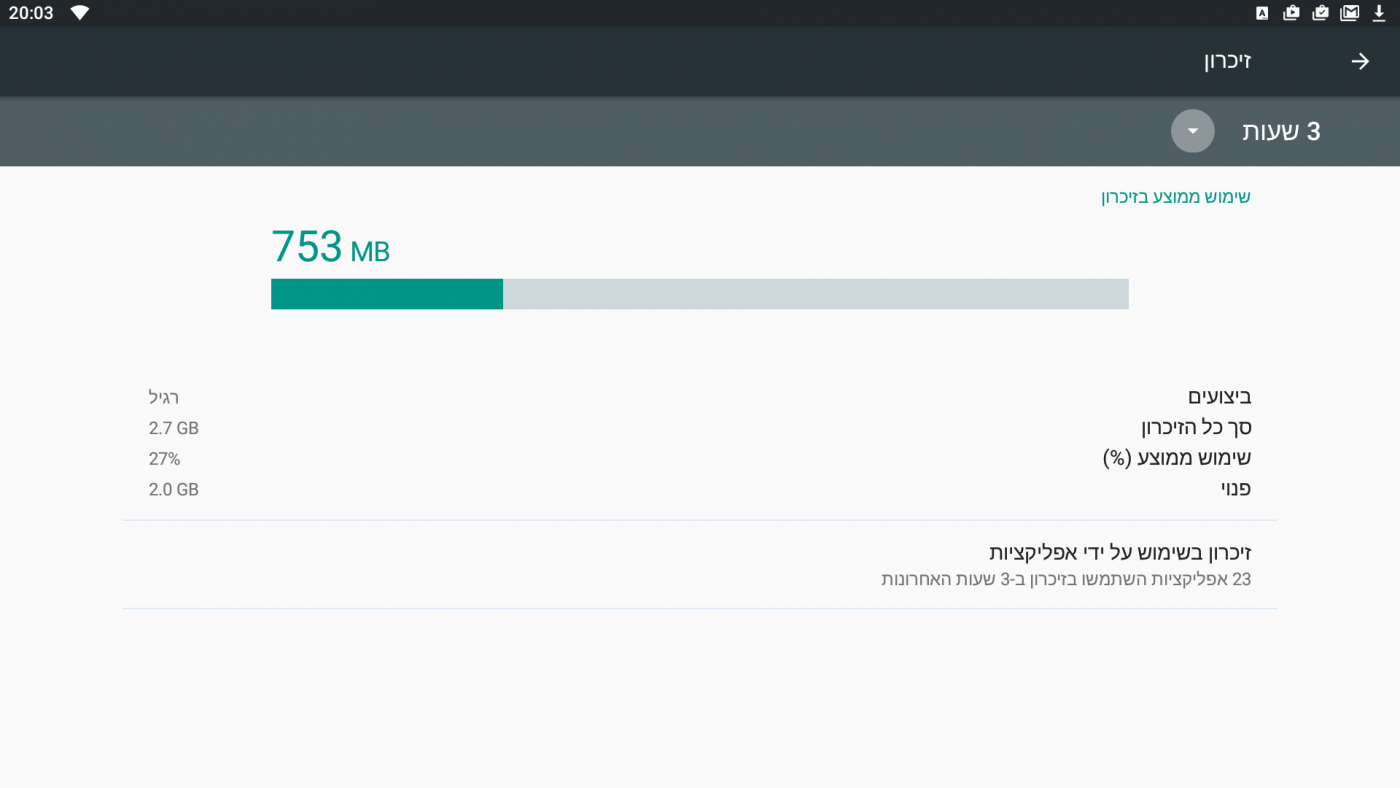Image resolution: width=1400 pixels, height=788 pixels.
Task: Open the Play Store briefcase play-triangle notification
Action: (1291, 13)
